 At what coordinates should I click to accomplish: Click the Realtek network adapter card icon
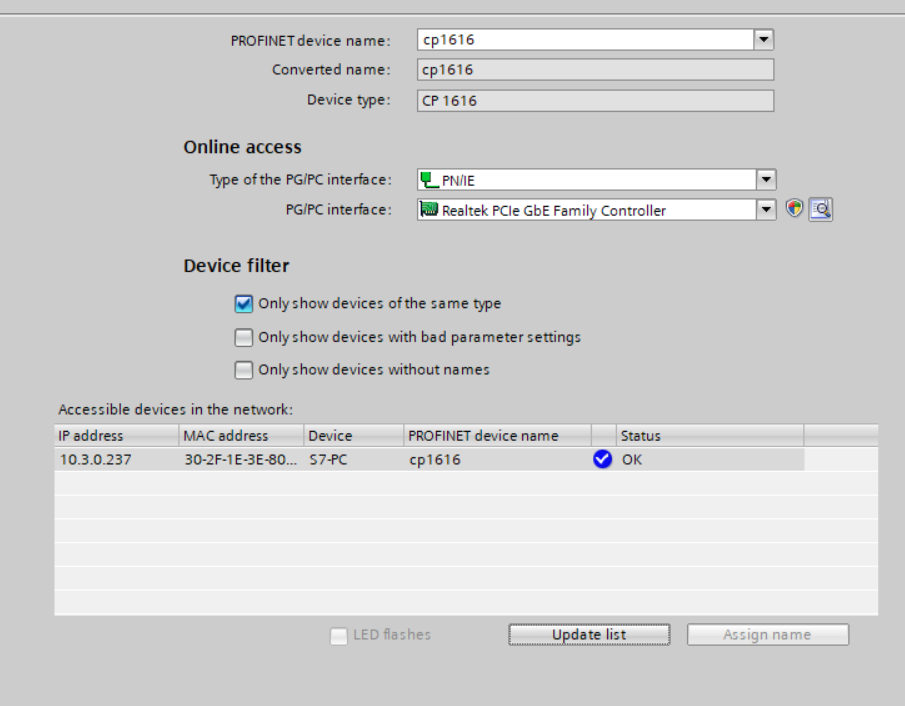pos(429,210)
